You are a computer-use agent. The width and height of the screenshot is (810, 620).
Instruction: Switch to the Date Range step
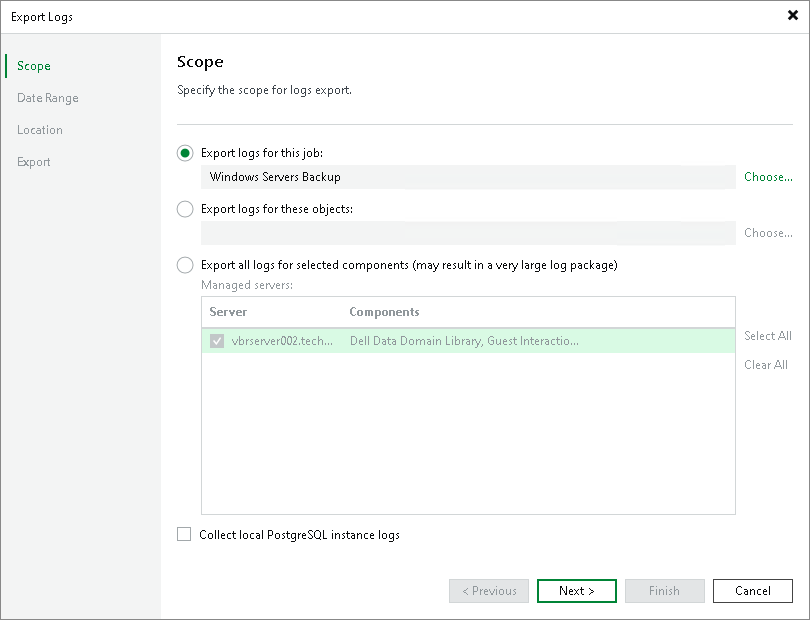(47, 97)
